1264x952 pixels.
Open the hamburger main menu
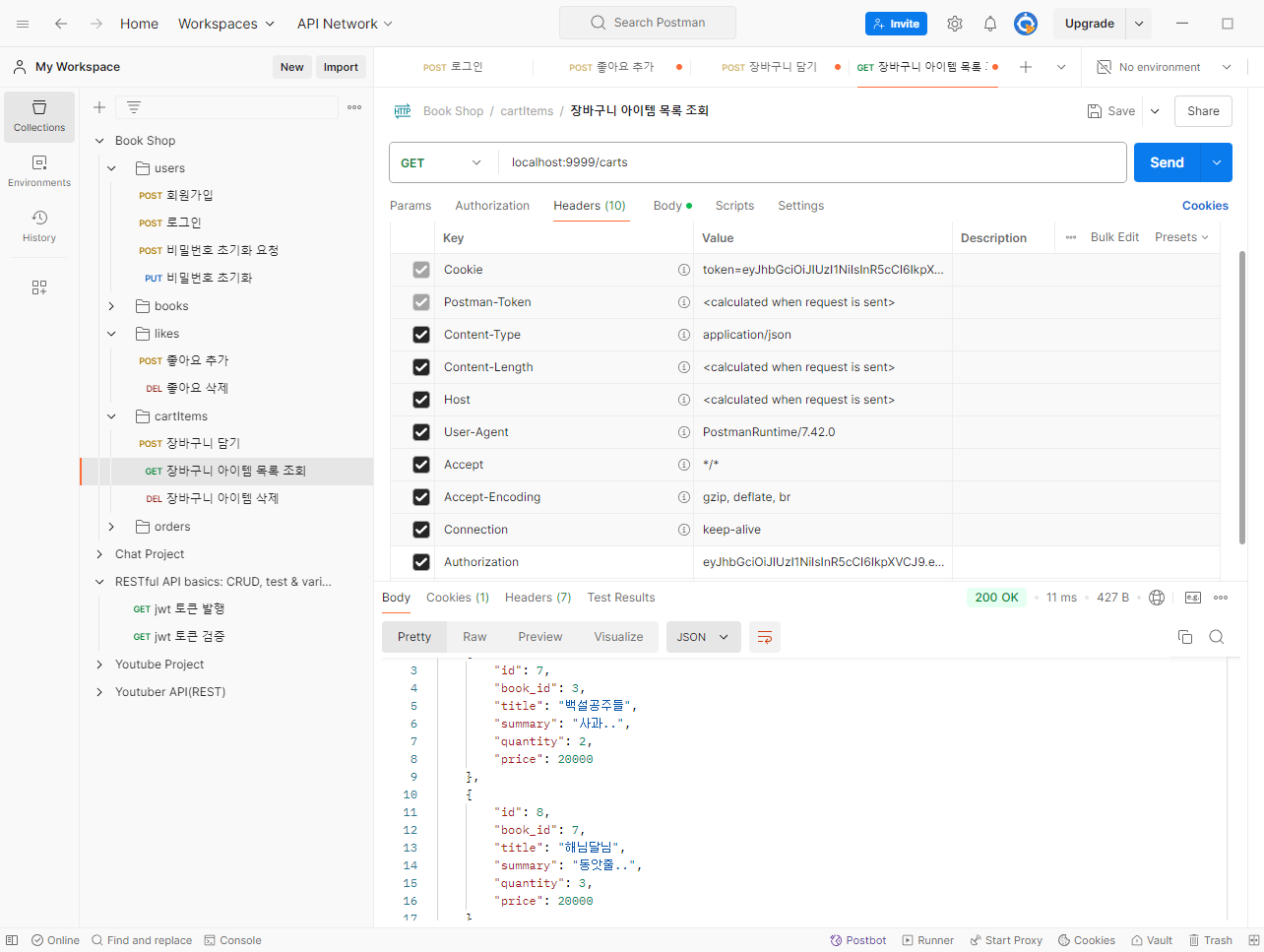click(23, 24)
